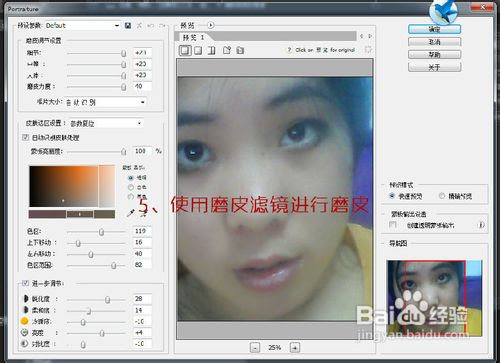Expand the 预览 disclosure arrow
This screenshot has width=500, height=363.
click(x=211, y=25)
